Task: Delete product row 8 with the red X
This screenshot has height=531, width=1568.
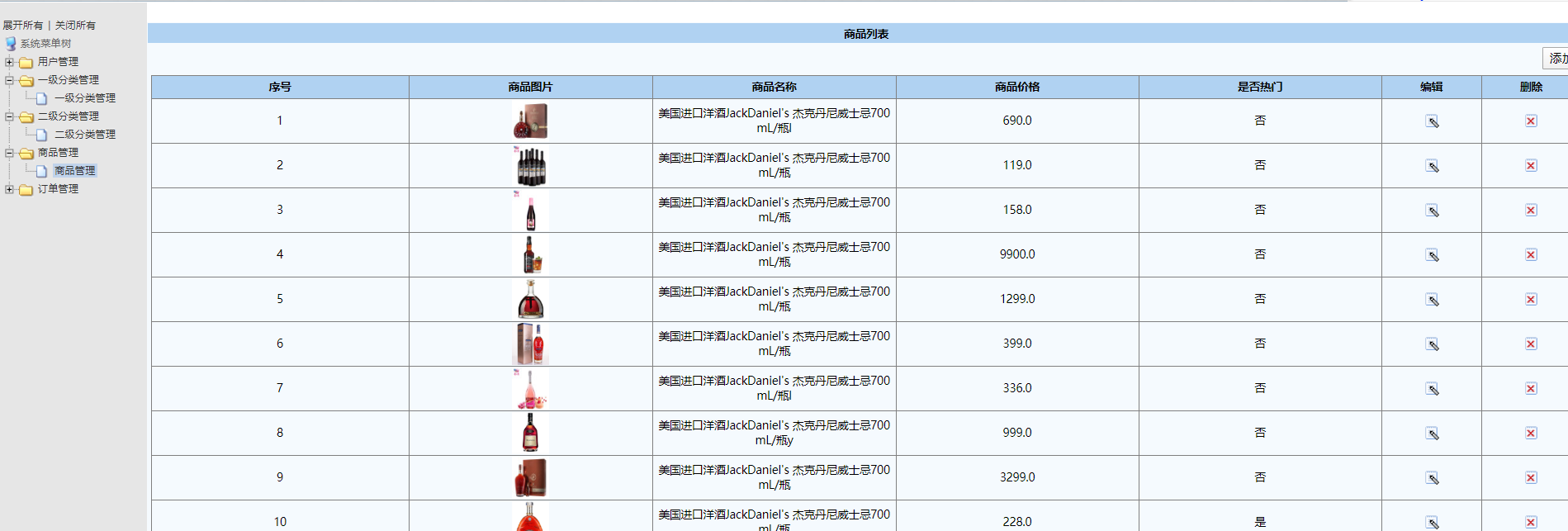Action: point(1531,433)
